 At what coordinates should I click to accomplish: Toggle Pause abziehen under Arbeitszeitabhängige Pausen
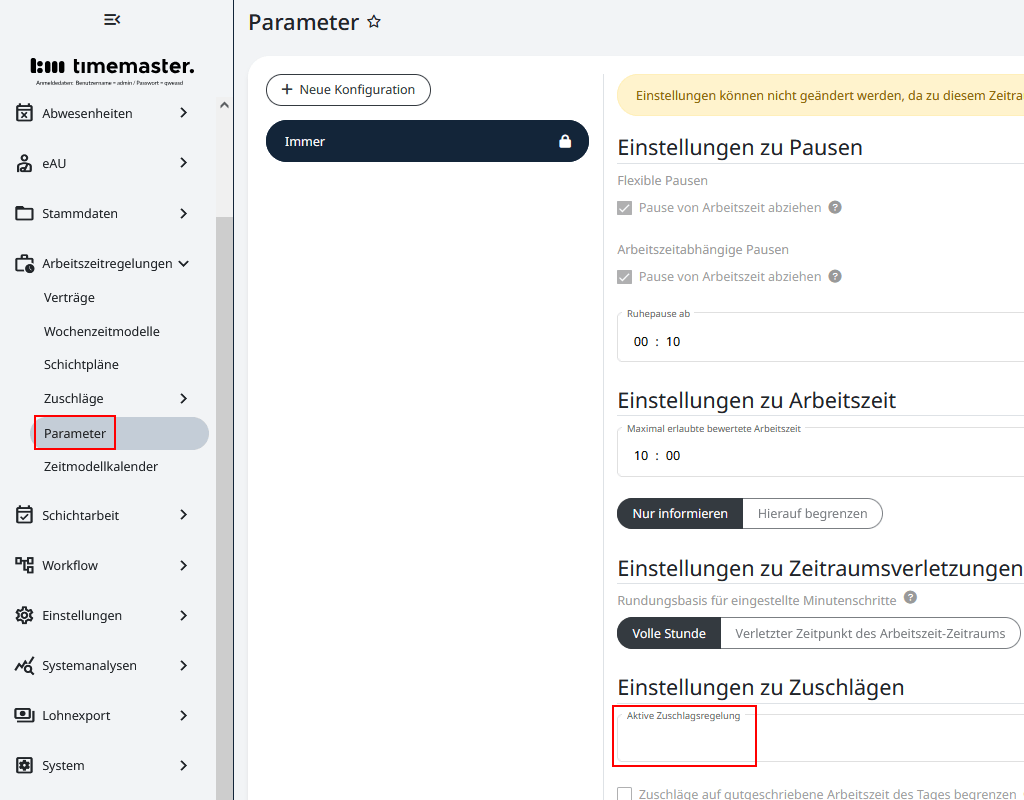coord(625,277)
